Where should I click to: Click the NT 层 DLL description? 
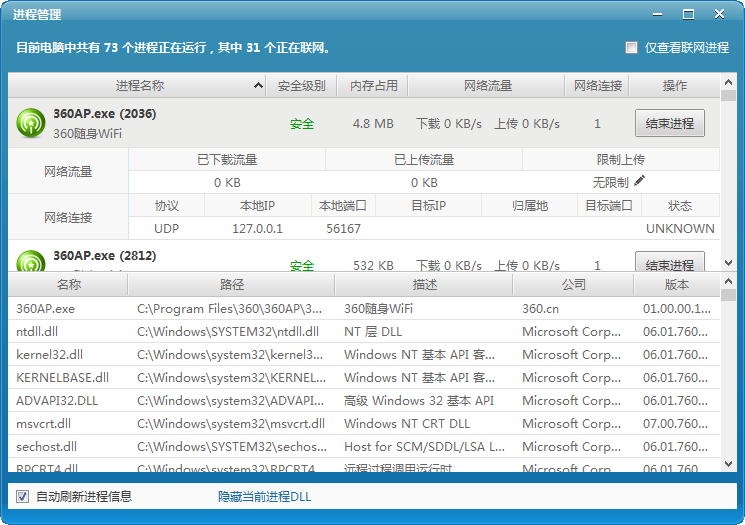[373, 331]
